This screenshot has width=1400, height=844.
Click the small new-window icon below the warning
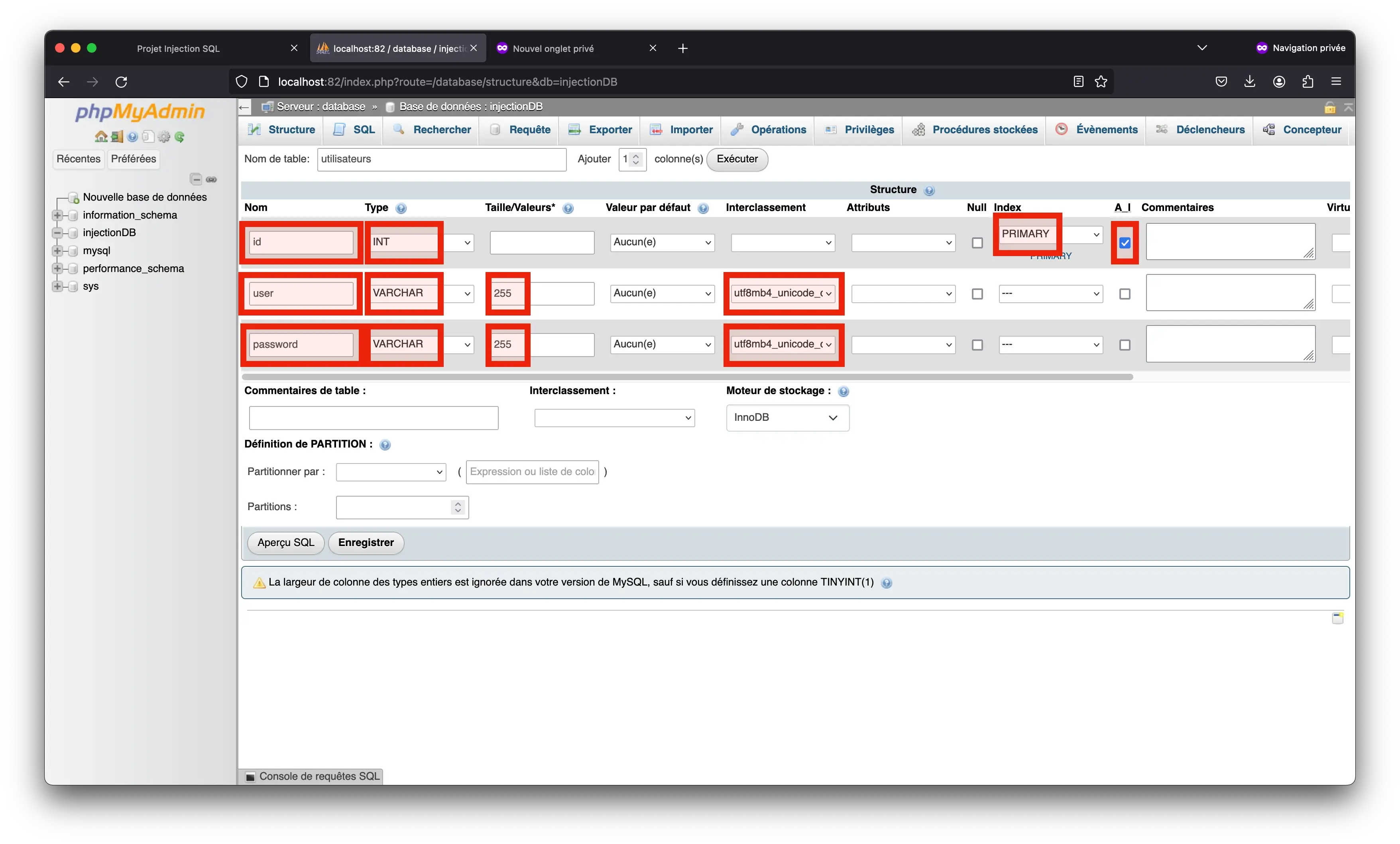[x=1338, y=618]
